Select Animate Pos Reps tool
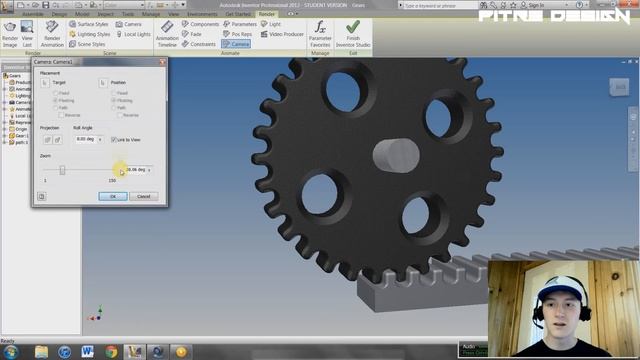This screenshot has width=640, height=360. 237,34
